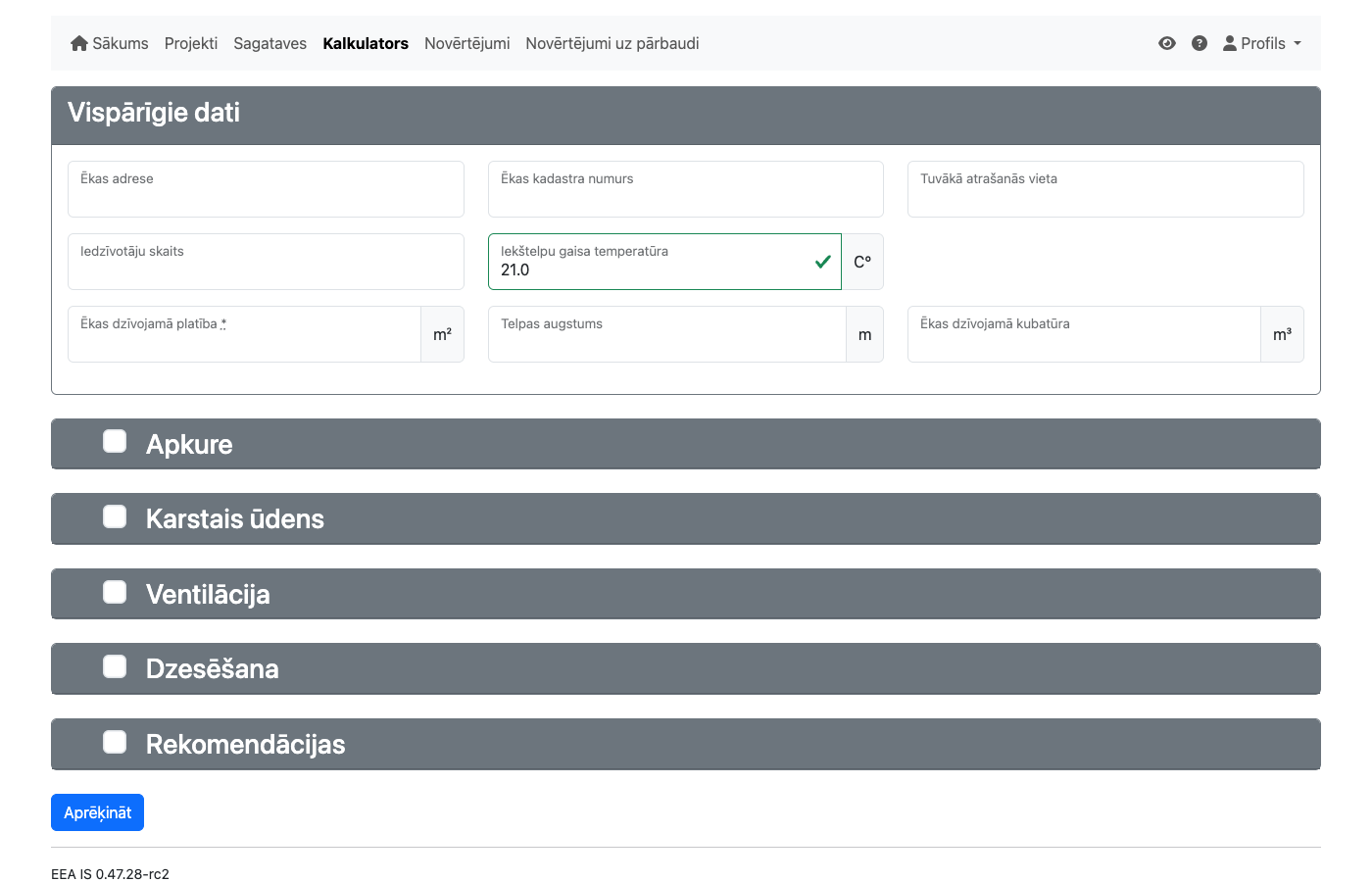Enable the Apkure section checkbox
The width and height of the screenshot is (1372, 882).
[x=115, y=442]
